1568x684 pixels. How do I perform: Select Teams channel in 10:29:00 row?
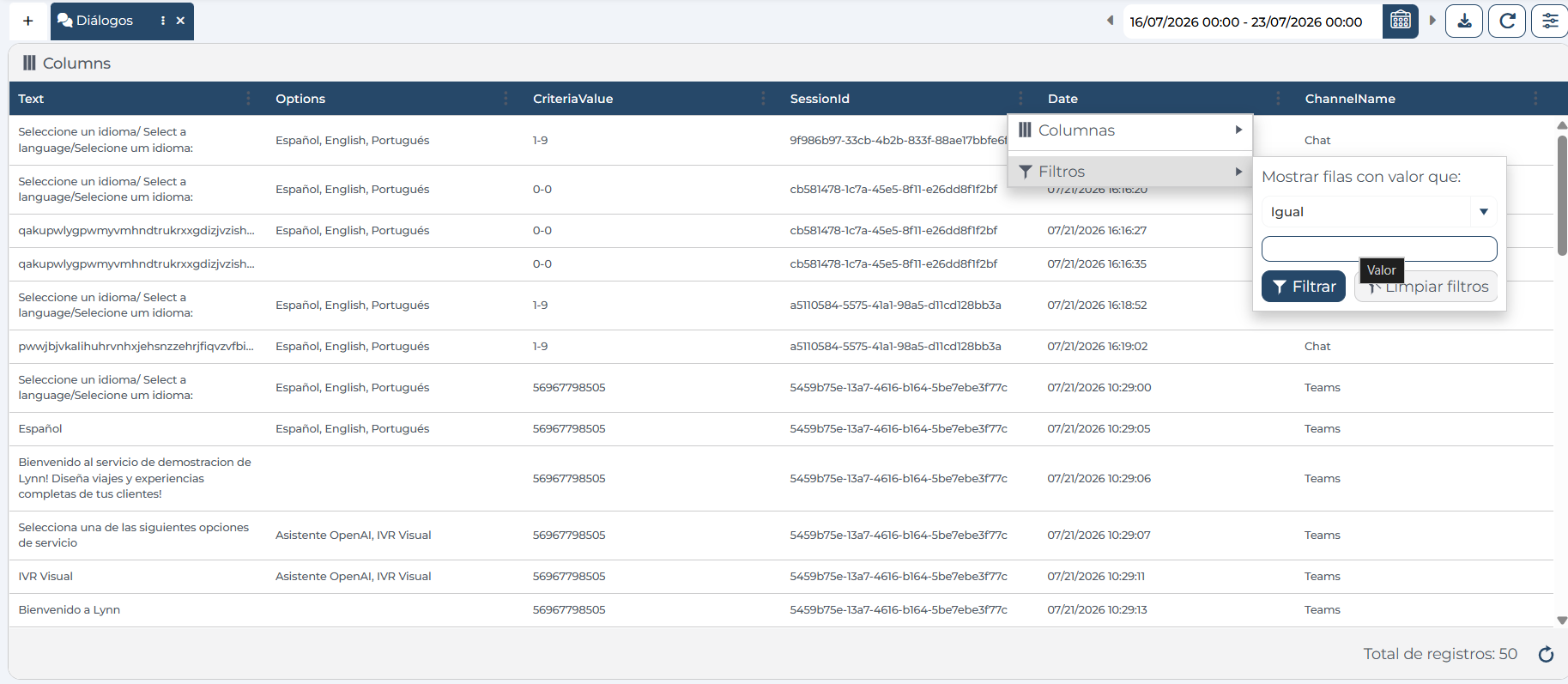1323,388
